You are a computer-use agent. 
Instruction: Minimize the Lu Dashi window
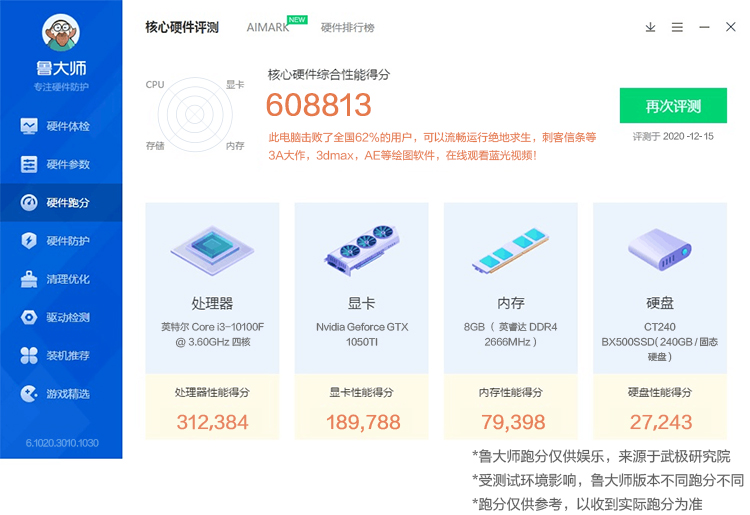[704, 27]
